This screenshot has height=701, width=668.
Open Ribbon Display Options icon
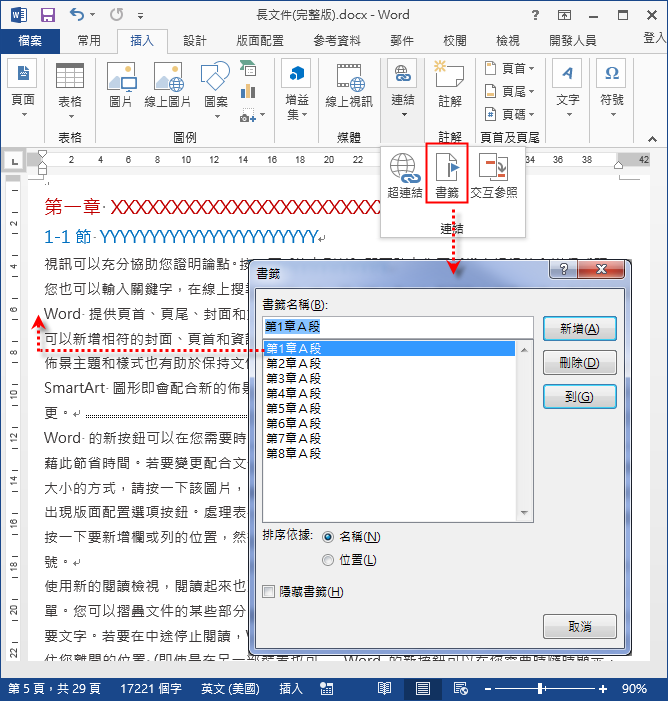point(564,15)
